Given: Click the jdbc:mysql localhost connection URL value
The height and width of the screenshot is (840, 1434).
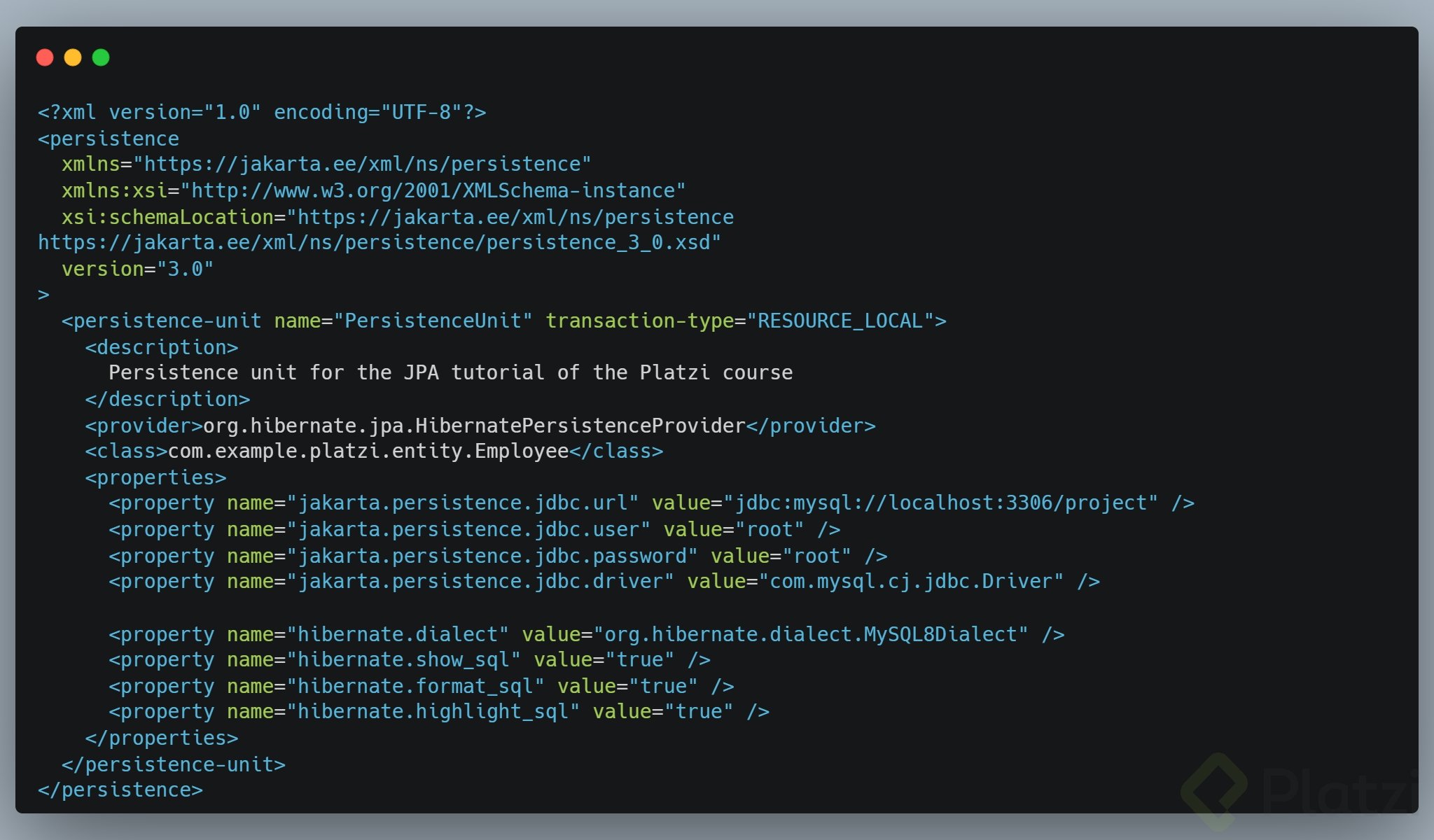Looking at the screenshot, I should 940,503.
